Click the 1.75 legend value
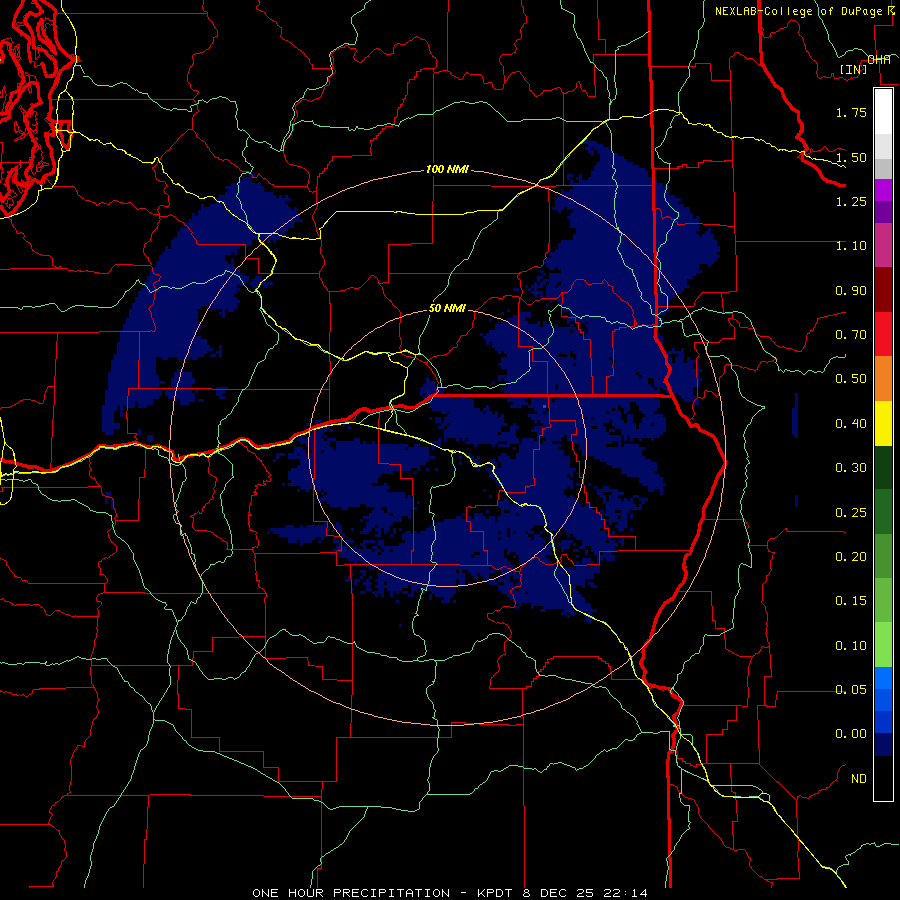Screen dimensions: 900x900 pyautogui.click(x=851, y=112)
